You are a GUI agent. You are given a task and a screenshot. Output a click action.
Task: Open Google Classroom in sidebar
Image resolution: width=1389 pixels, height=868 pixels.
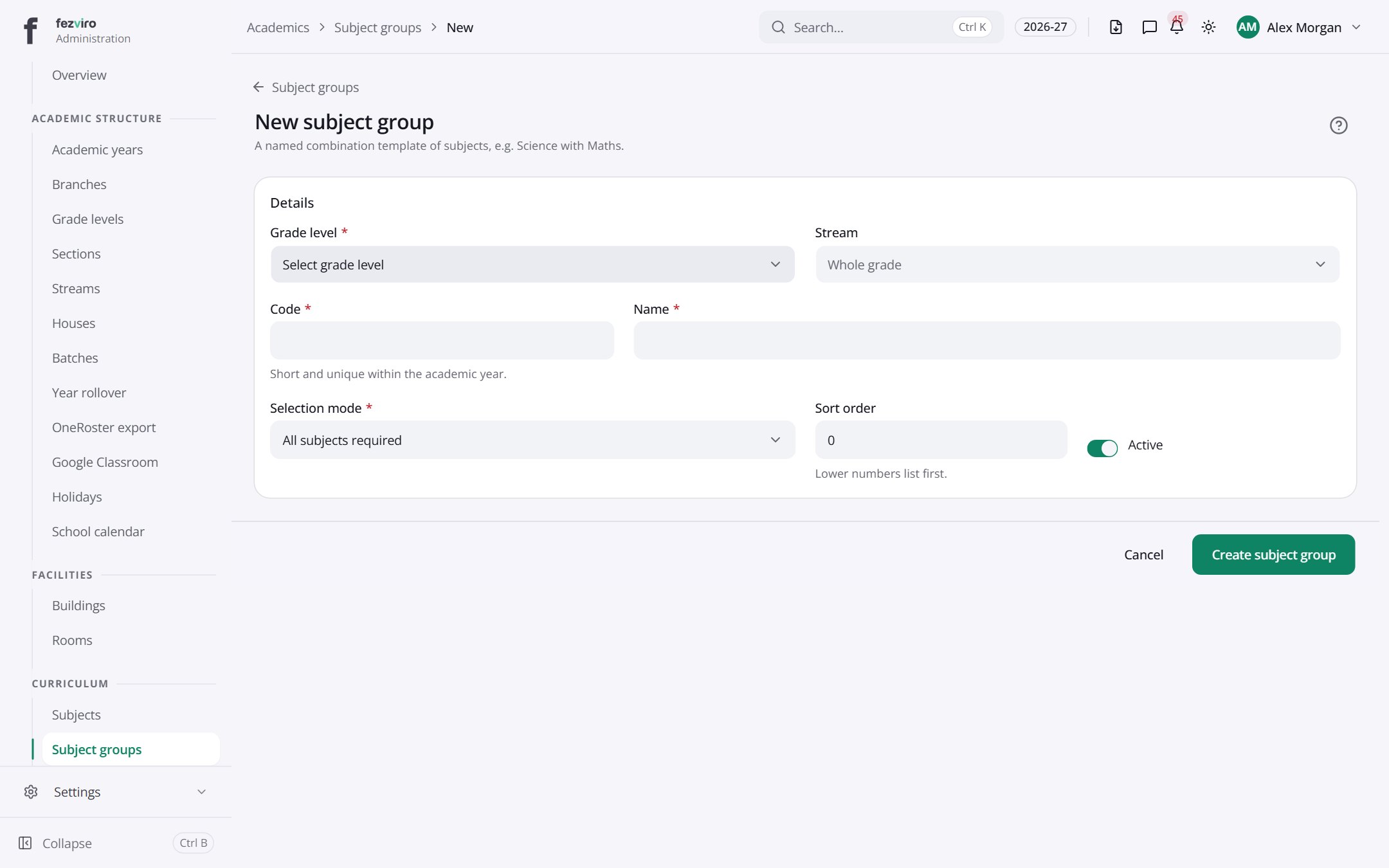click(x=105, y=462)
